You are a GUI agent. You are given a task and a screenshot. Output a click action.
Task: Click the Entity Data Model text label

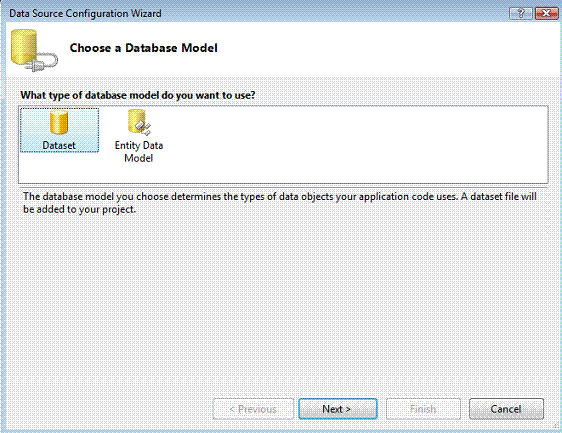coord(139,152)
